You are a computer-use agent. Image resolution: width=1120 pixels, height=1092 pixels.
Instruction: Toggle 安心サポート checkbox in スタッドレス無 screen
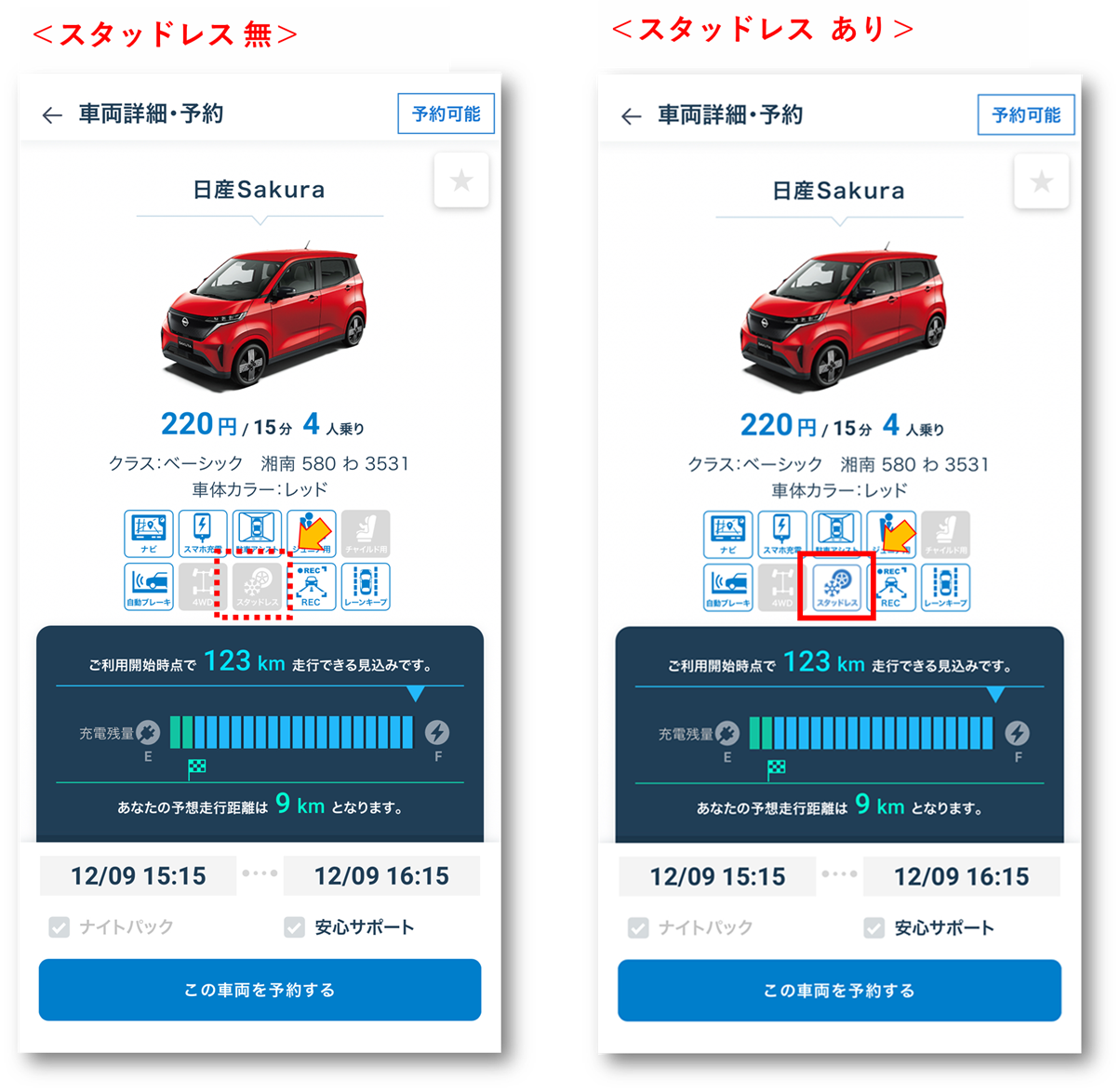[295, 927]
